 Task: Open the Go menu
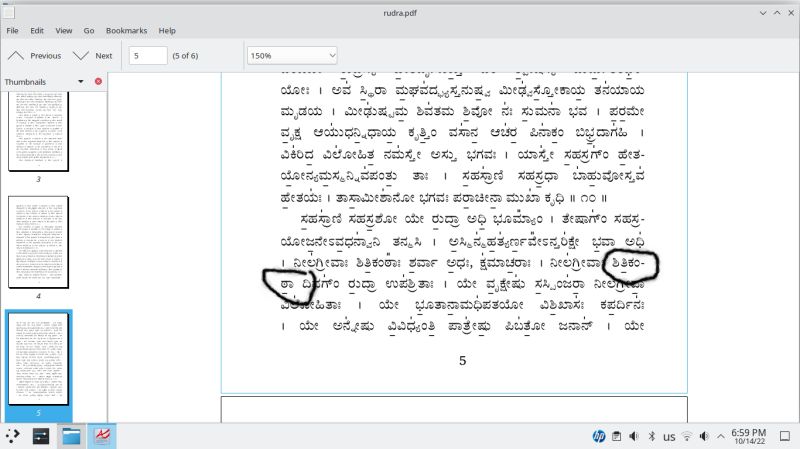point(89,31)
